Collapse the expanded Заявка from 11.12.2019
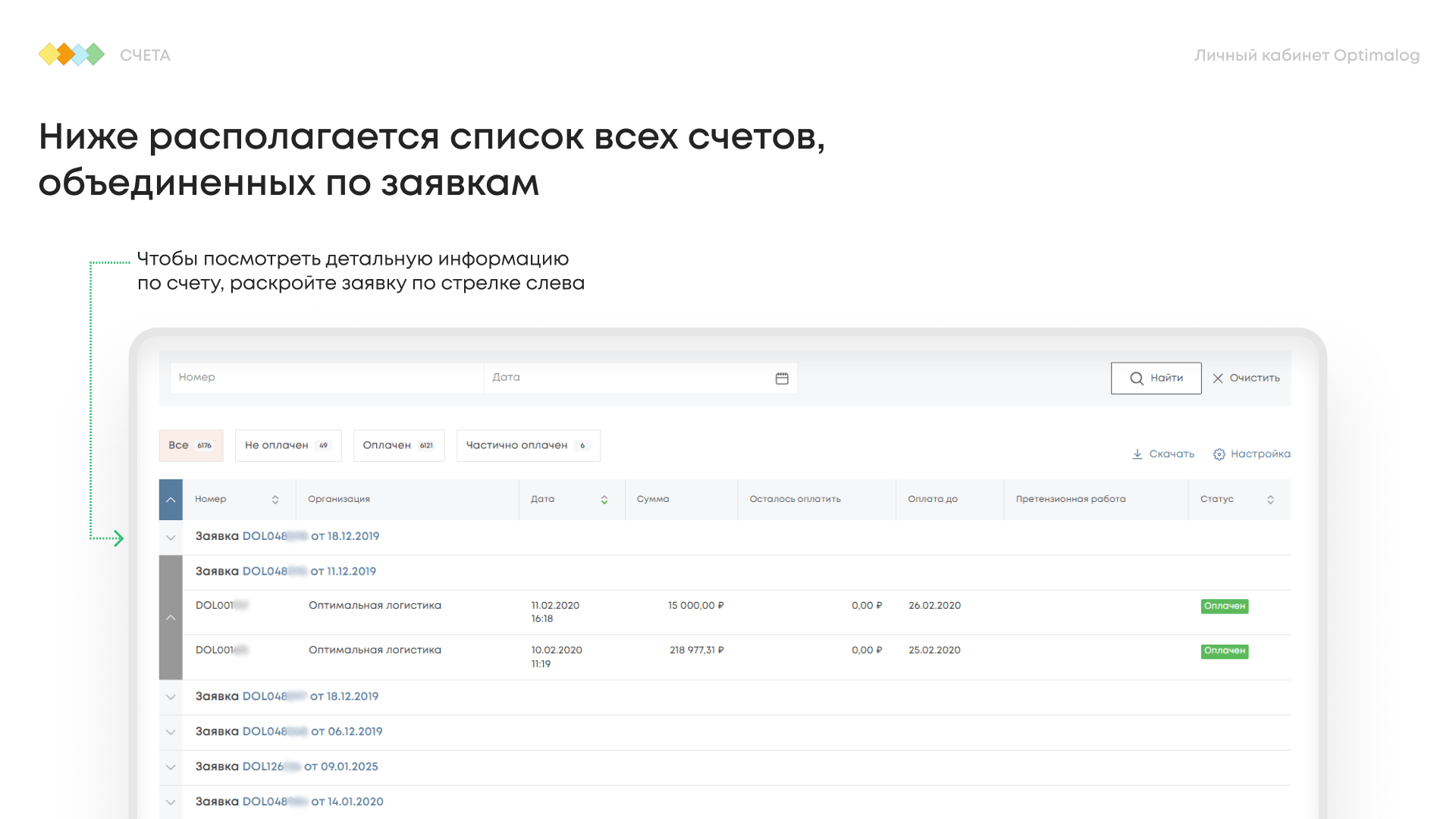The width and height of the screenshot is (1456, 819). [171, 617]
